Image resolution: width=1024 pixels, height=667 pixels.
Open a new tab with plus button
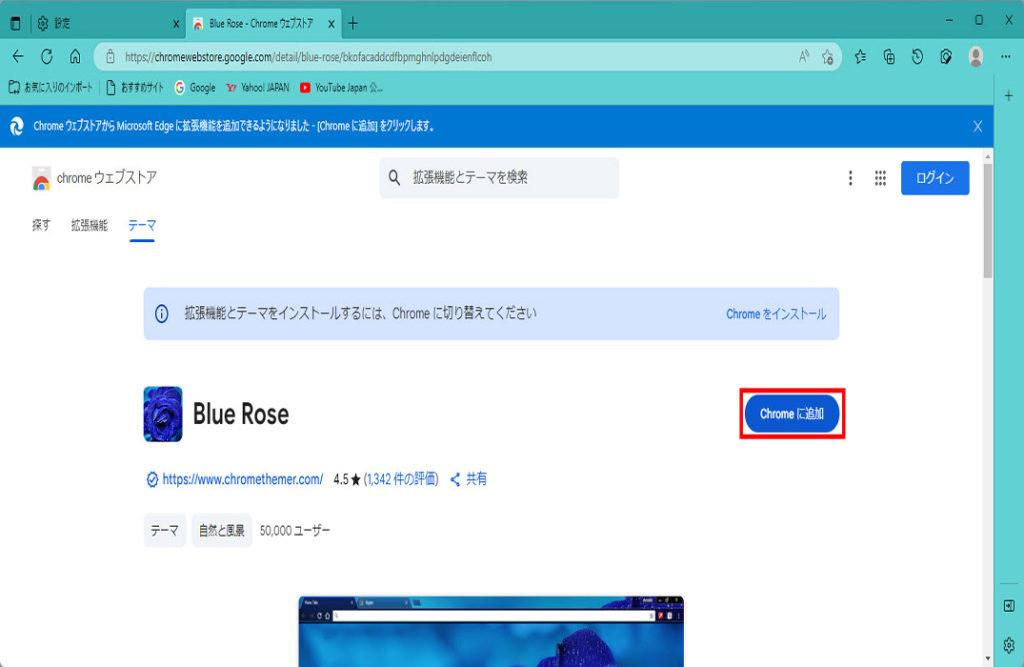[353, 23]
